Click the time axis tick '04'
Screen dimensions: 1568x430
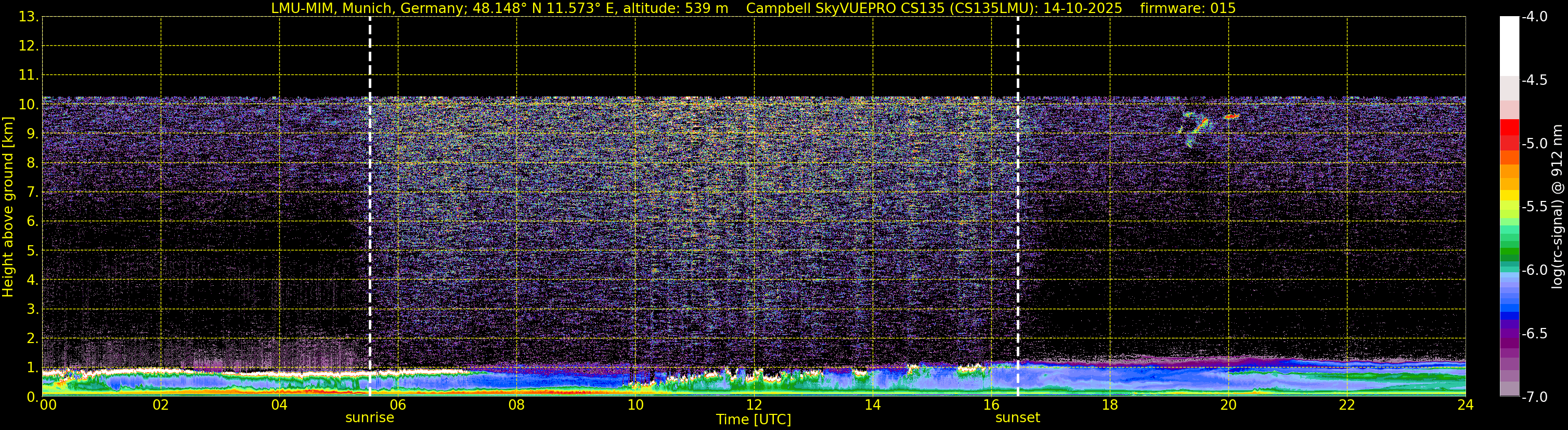(x=279, y=405)
